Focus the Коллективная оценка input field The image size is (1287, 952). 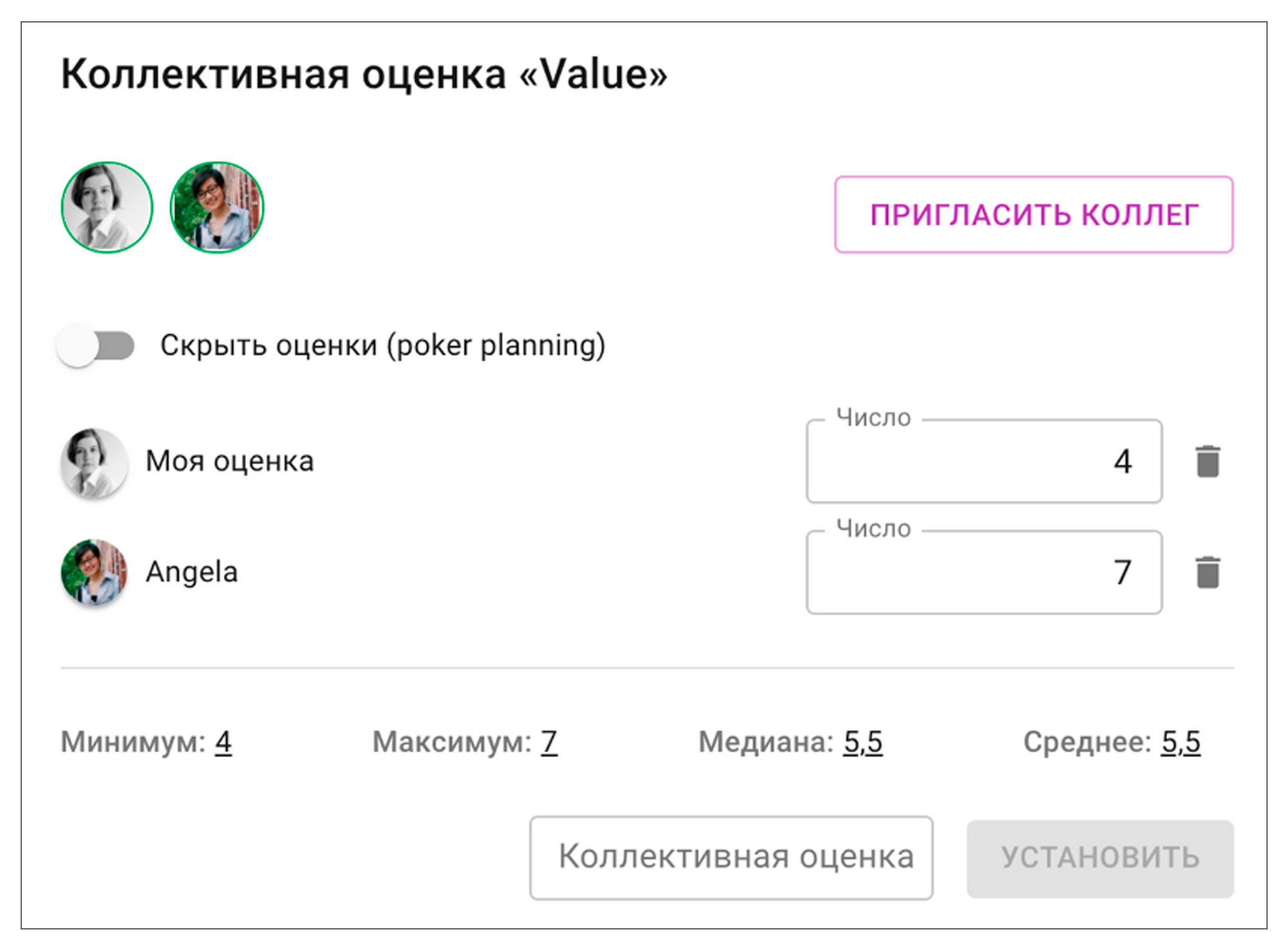[731, 857]
